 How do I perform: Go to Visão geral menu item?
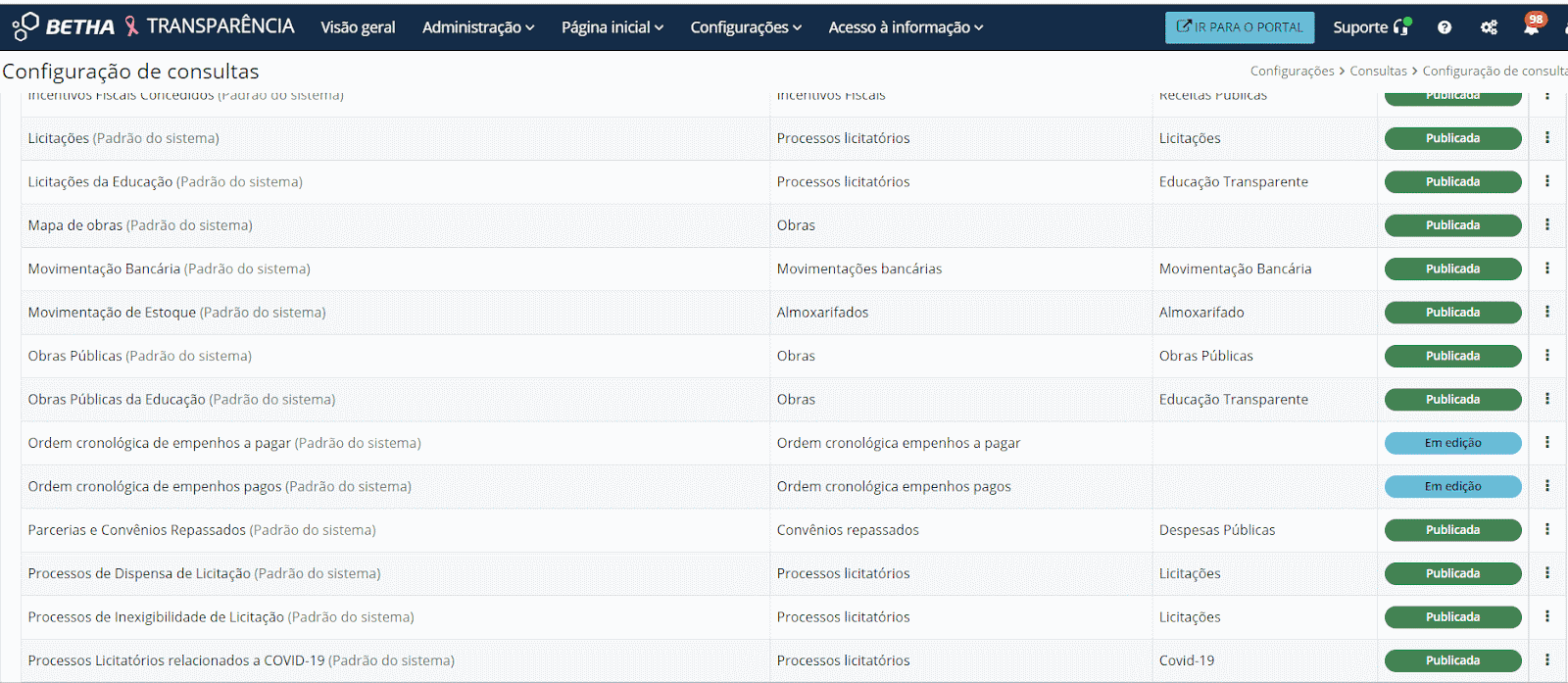358,27
